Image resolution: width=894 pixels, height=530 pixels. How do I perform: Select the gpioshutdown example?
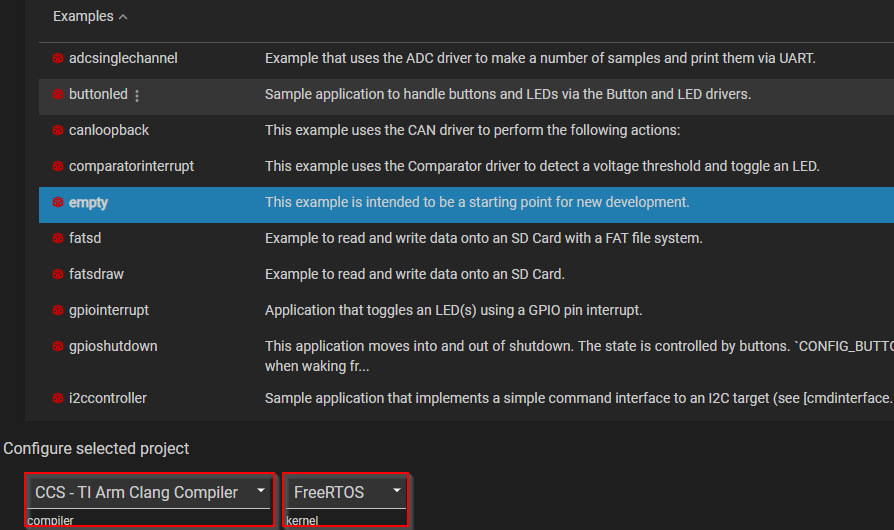[x=112, y=346]
